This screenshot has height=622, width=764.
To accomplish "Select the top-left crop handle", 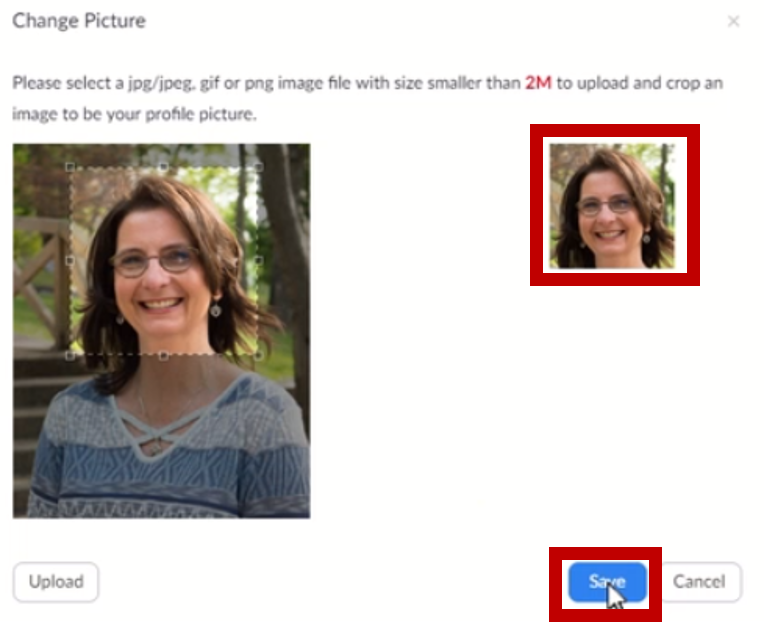I will point(70,167).
